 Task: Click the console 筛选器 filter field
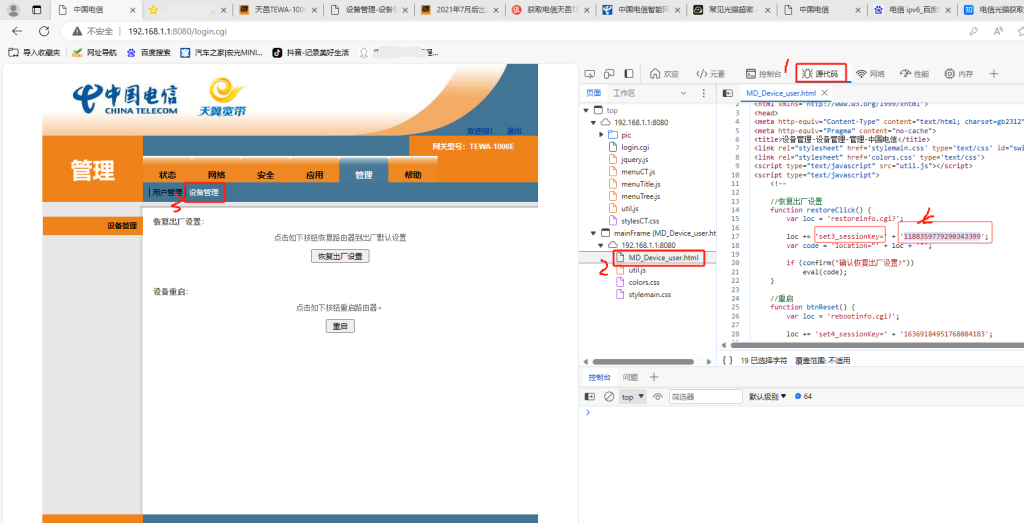click(706, 396)
